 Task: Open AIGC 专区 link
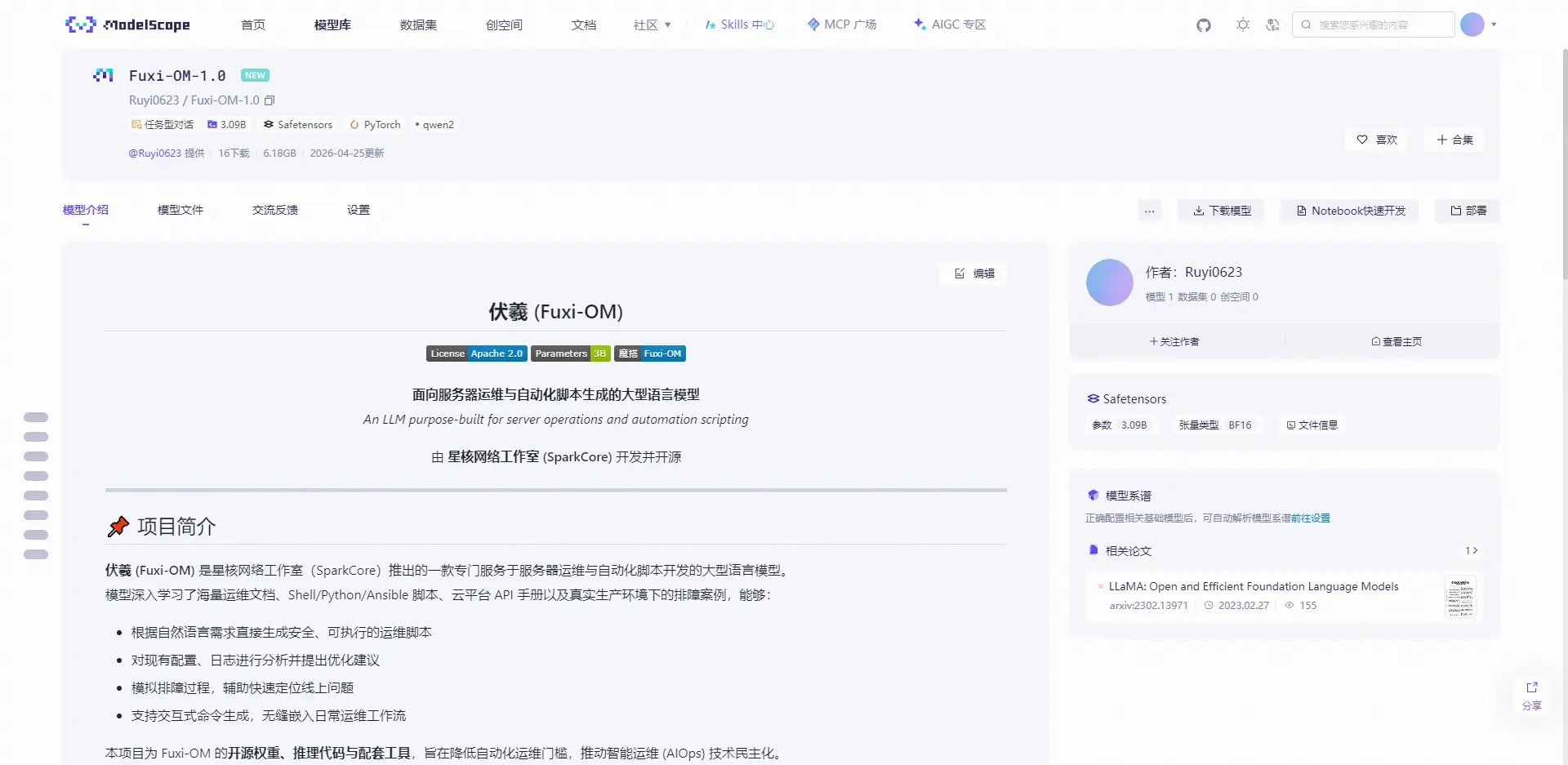point(950,24)
